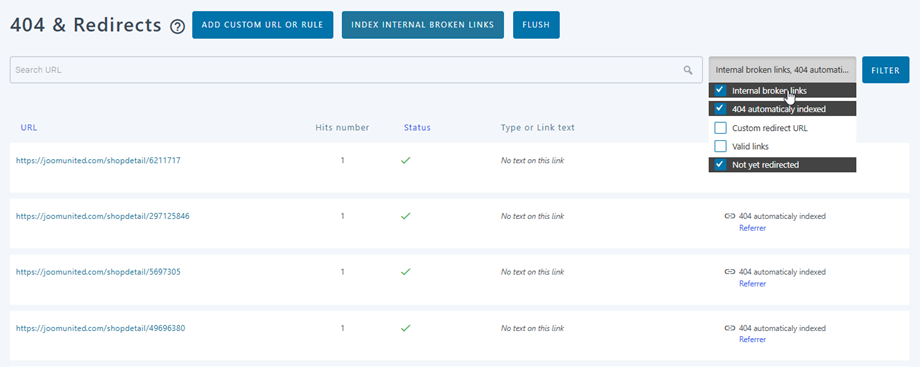The image size is (920, 367).
Task: Click hits value 1 for shopdetail/49696380
Action: point(343,328)
